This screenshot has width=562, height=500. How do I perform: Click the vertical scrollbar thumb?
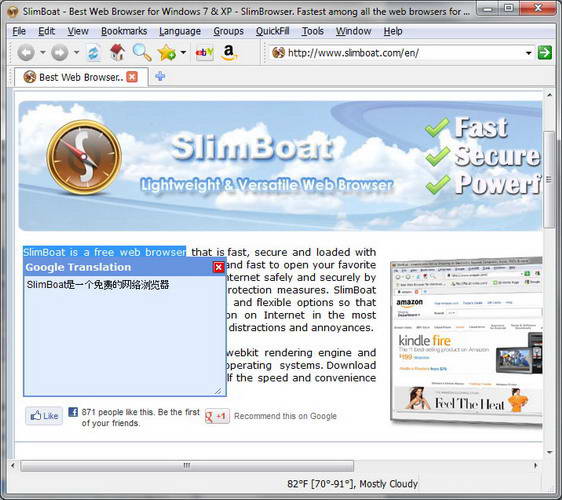549,179
